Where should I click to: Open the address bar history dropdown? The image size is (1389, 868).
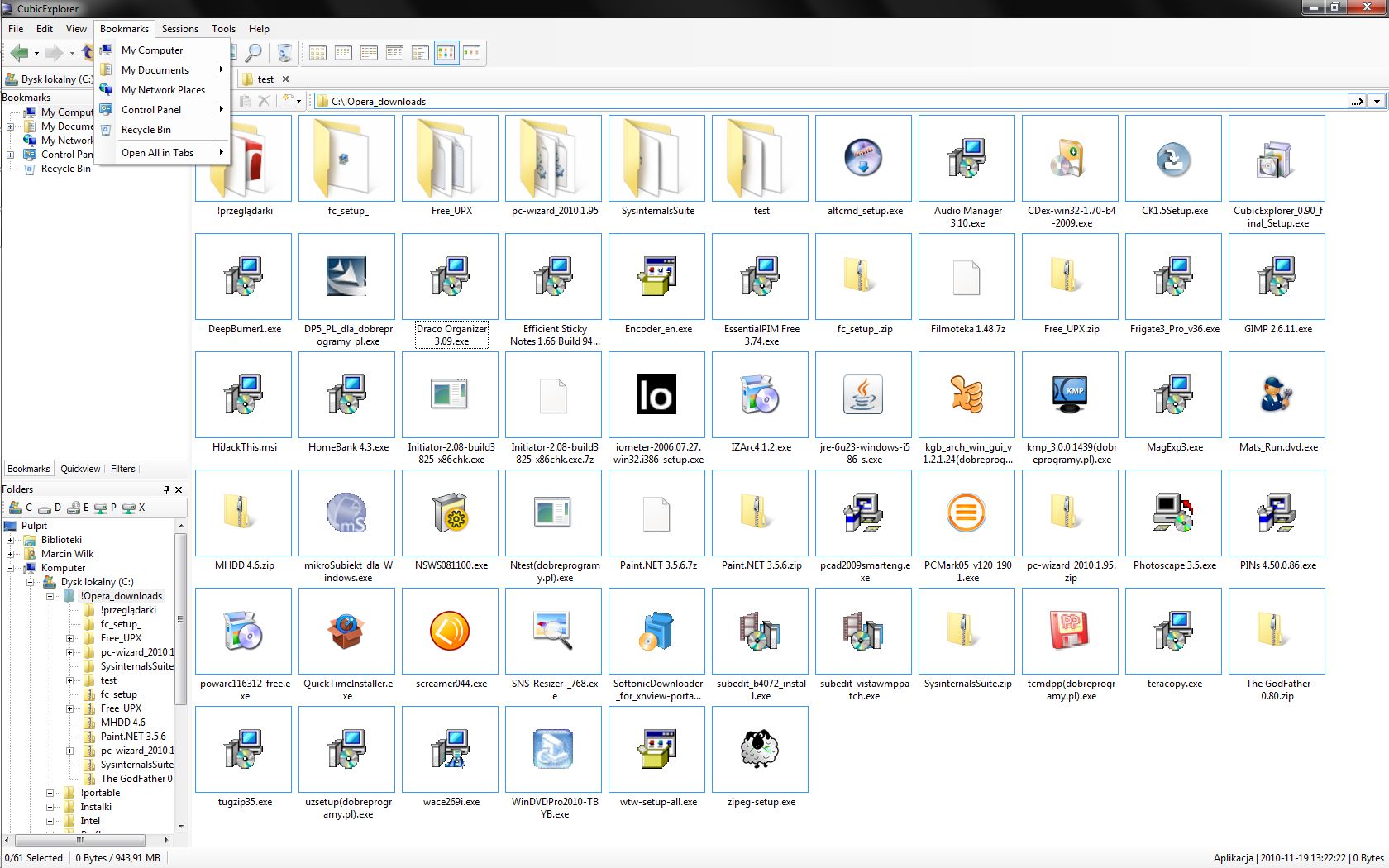(x=1377, y=102)
